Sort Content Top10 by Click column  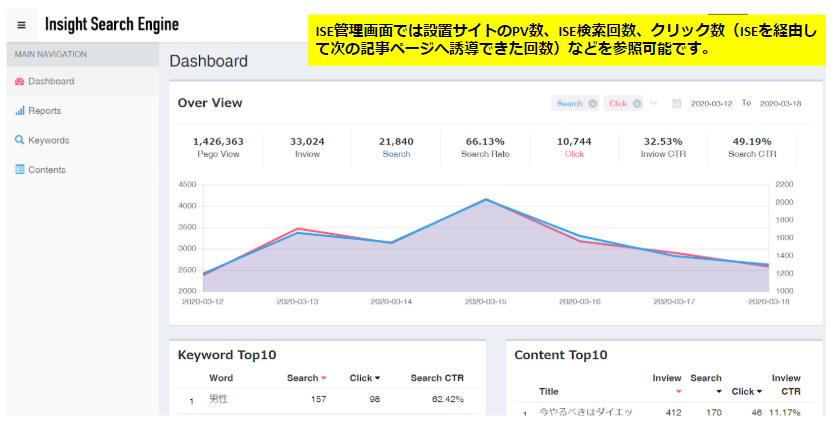coord(747,392)
